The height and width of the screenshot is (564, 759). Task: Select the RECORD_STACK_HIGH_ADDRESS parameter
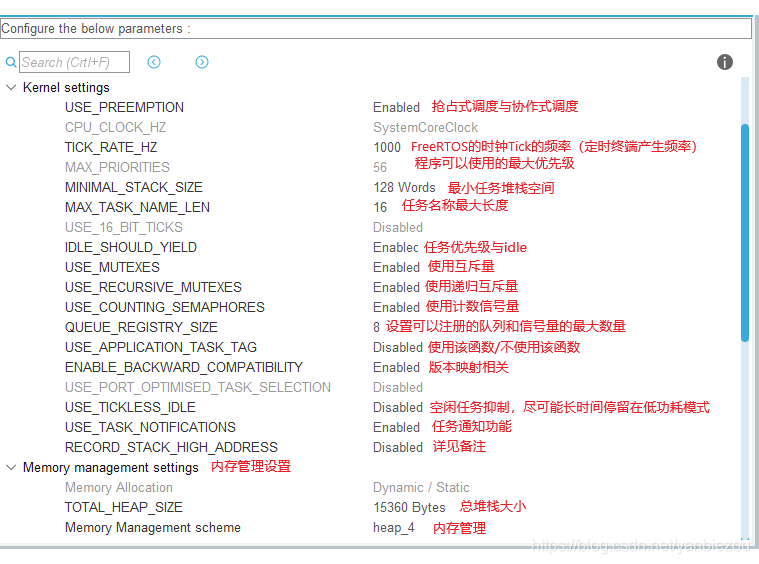(171, 447)
